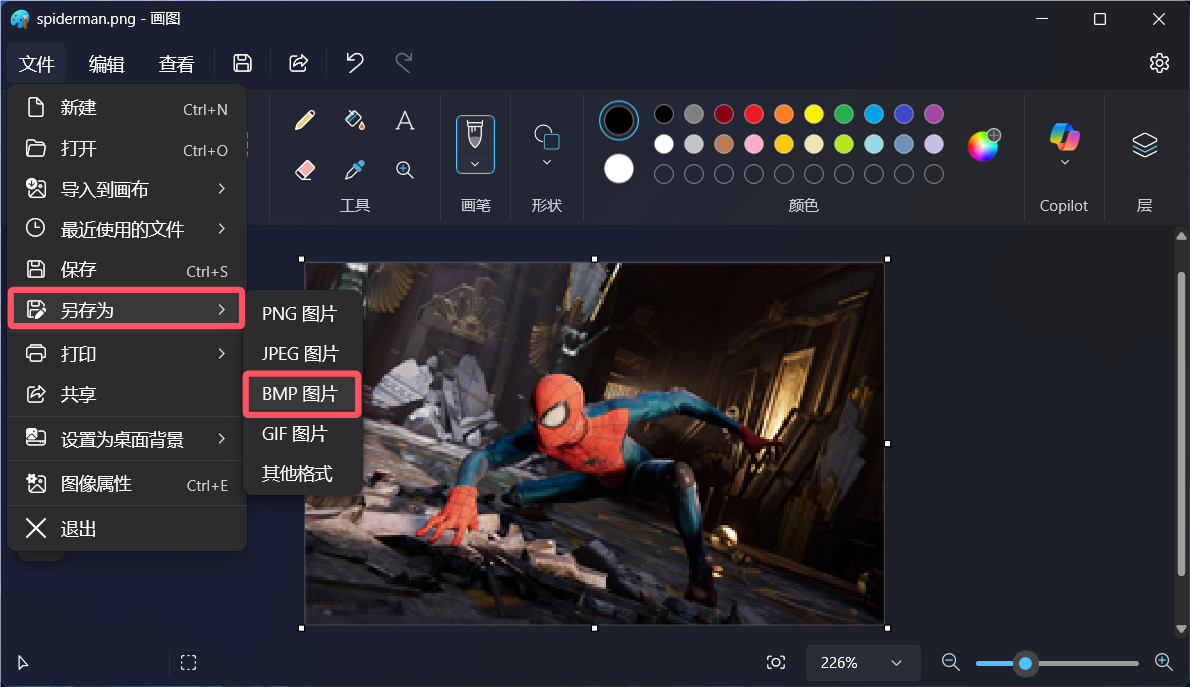
Task: Click the Shapes tool icon
Action: [x=546, y=137]
